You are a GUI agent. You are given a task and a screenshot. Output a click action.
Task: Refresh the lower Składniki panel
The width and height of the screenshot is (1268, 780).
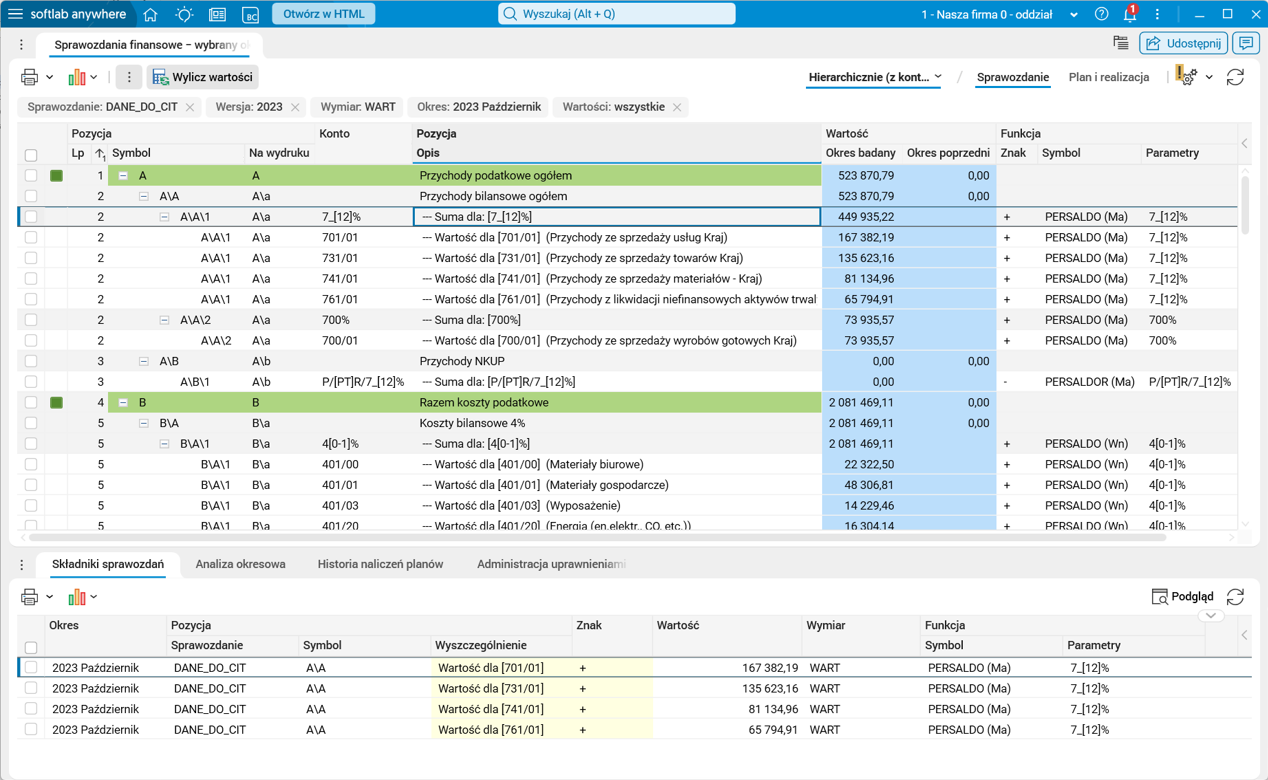click(x=1235, y=597)
